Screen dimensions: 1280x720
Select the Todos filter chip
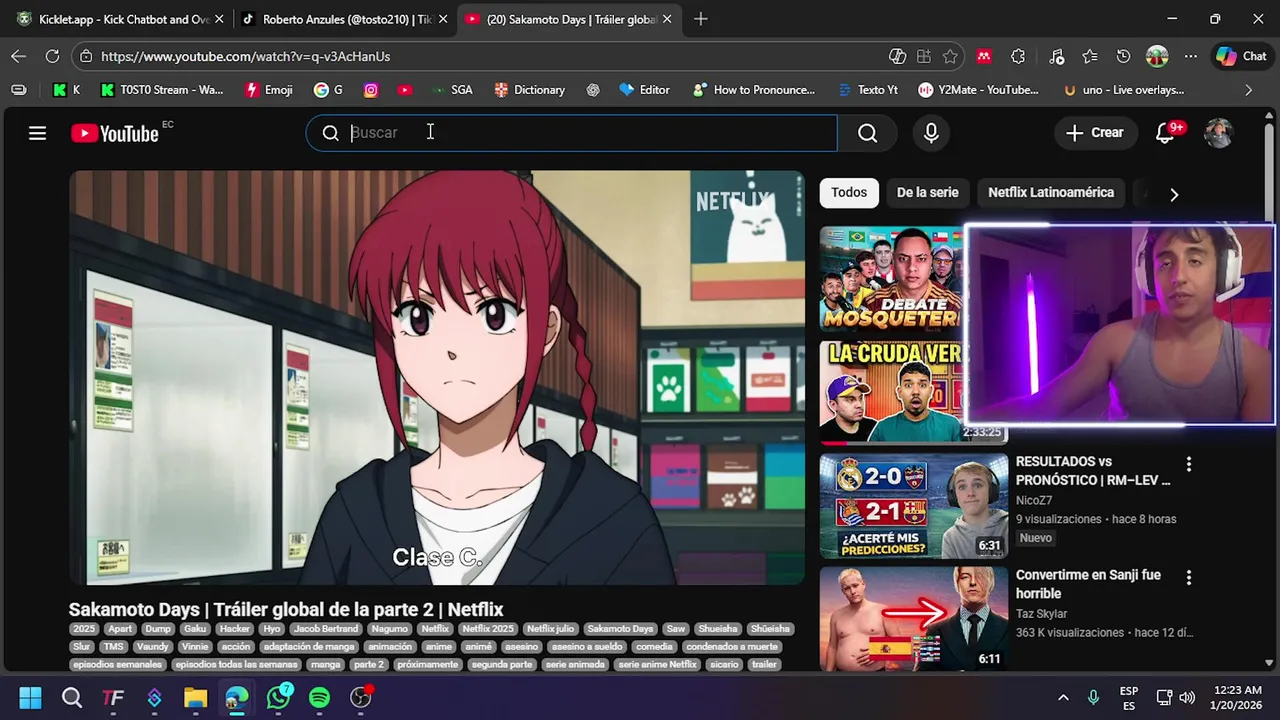point(849,192)
